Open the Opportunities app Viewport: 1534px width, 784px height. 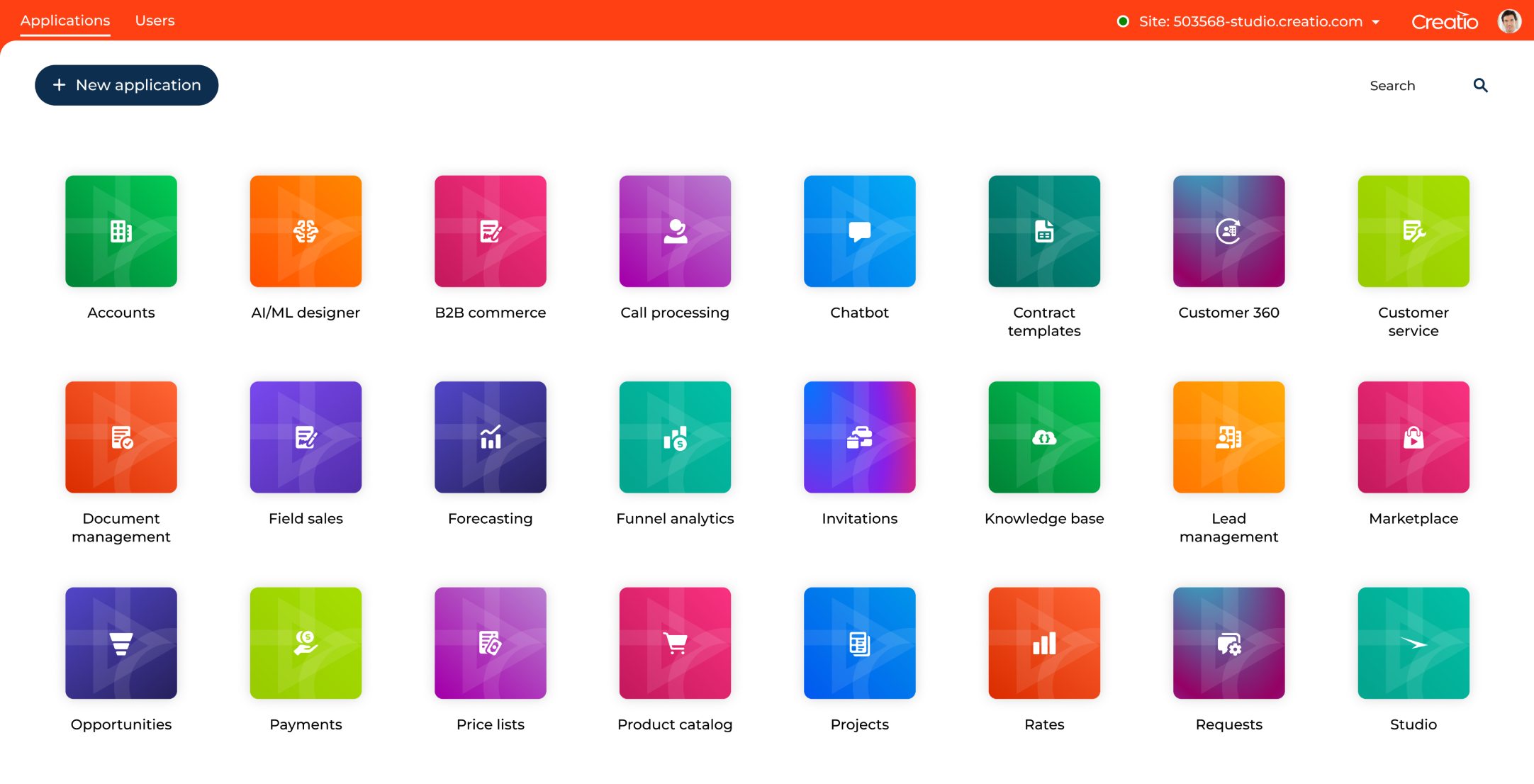(x=121, y=642)
